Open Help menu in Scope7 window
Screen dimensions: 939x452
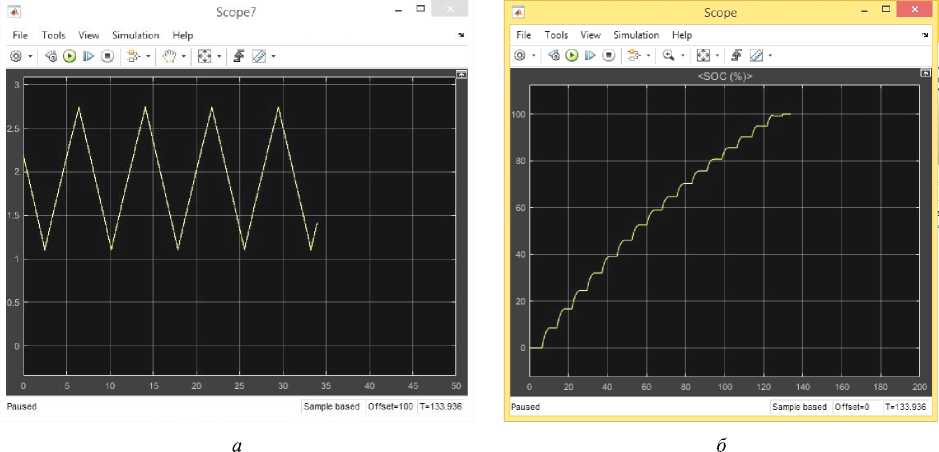pyautogui.click(x=183, y=35)
